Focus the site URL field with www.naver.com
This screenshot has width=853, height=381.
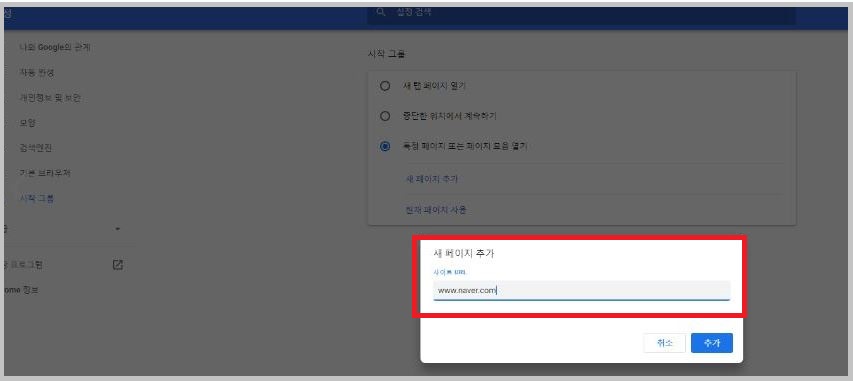tap(582, 291)
